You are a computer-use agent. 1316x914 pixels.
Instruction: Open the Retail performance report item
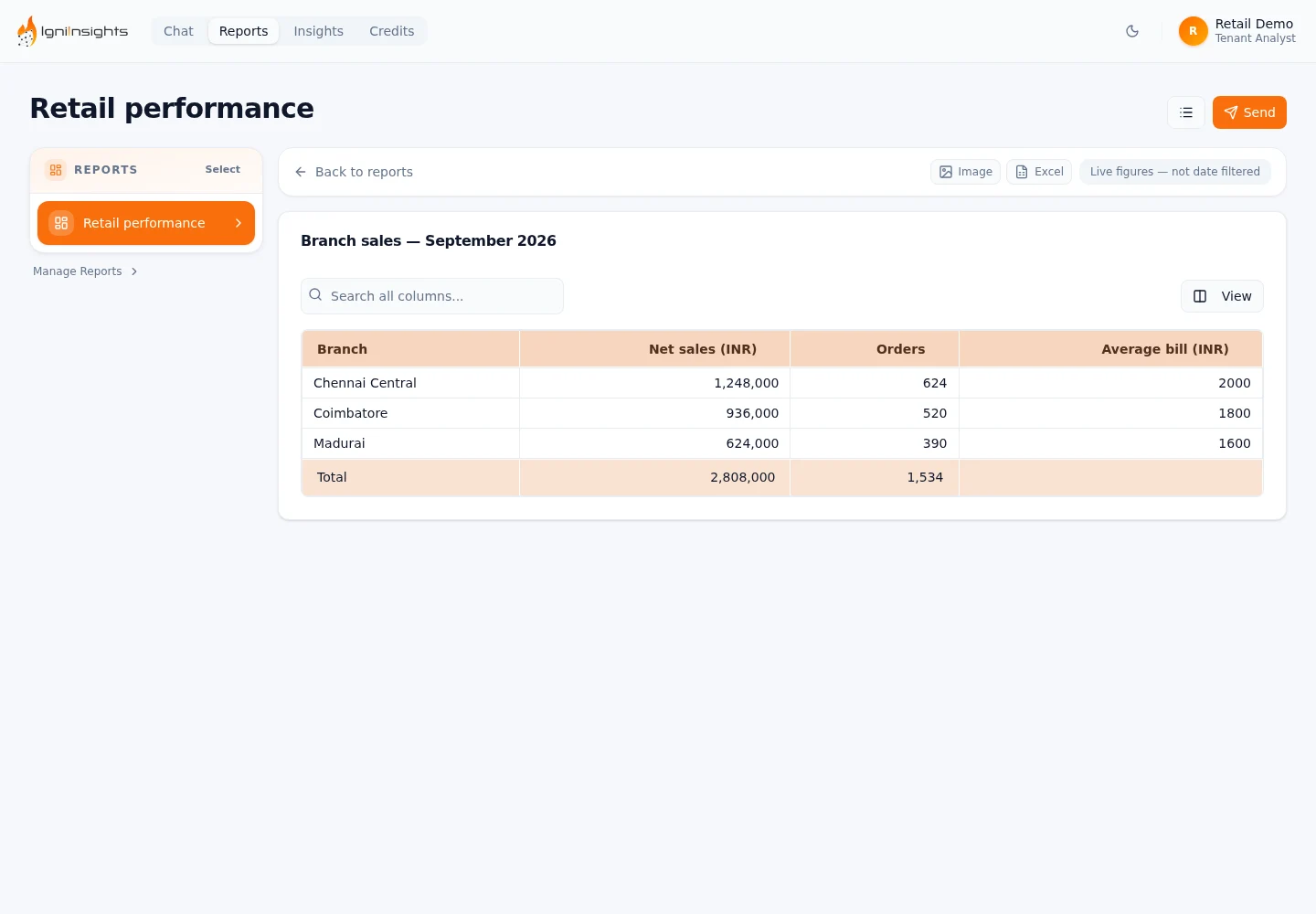coord(146,223)
